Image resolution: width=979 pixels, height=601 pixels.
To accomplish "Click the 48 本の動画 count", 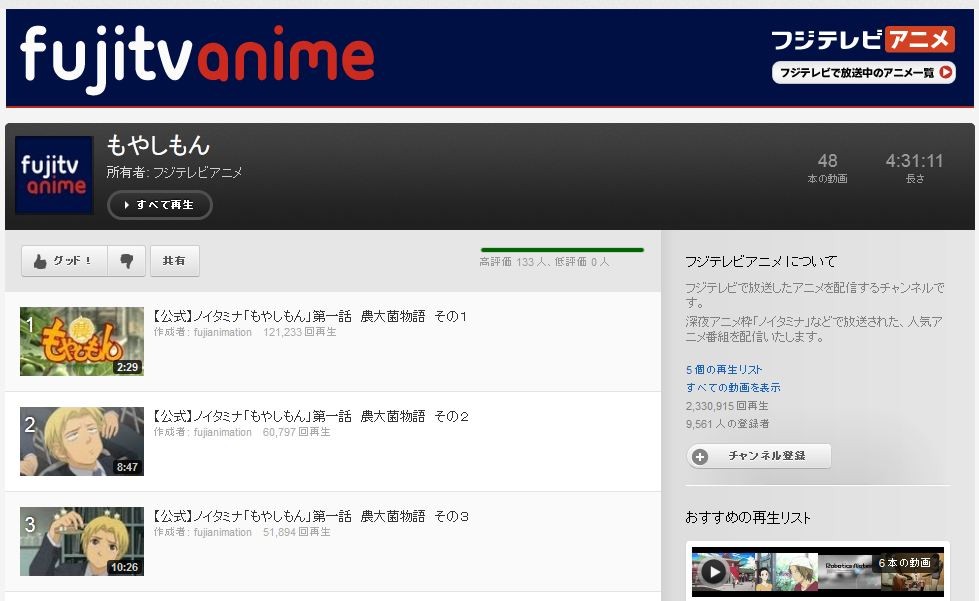I will (x=827, y=169).
